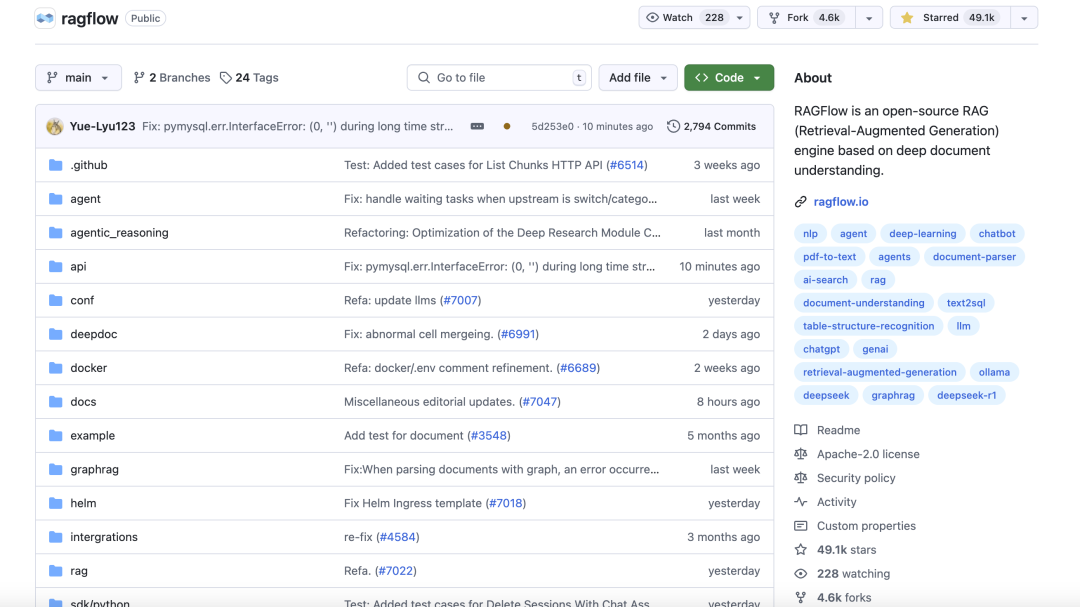Click the folder icon beside api
Screen dimensions: 1080x607
tap(56, 267)
